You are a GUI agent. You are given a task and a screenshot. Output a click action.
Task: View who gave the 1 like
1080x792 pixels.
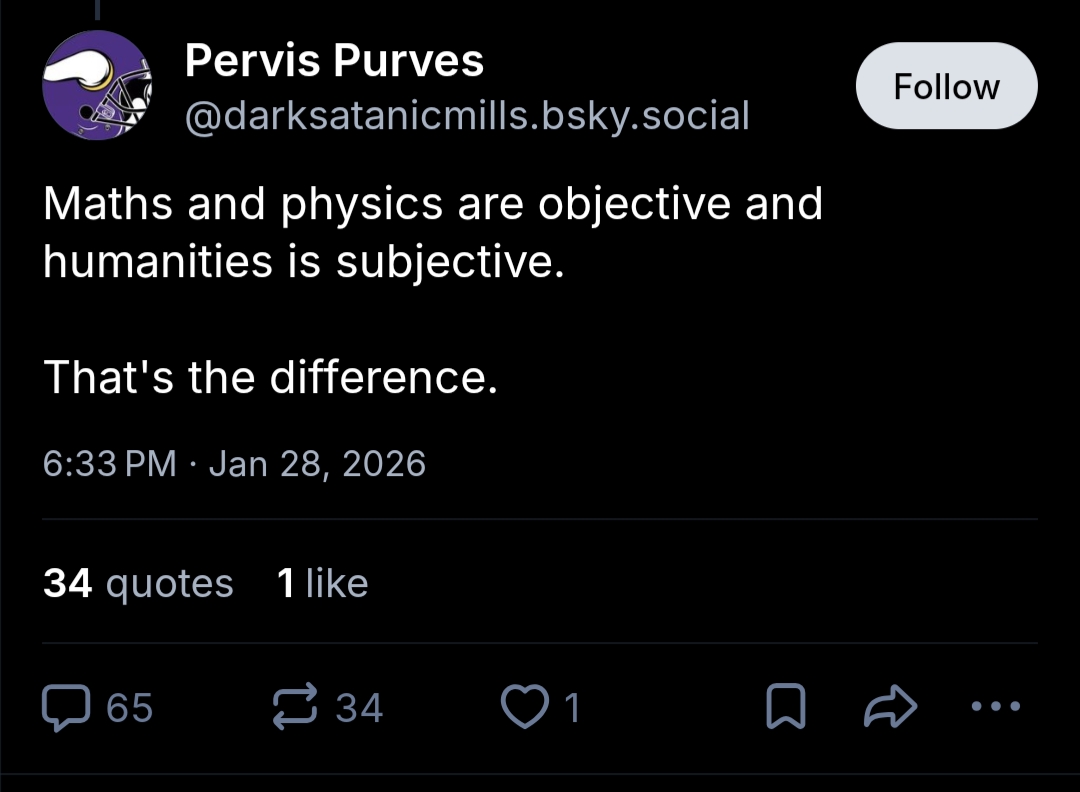pyautogui.click(x=322, y=583)
